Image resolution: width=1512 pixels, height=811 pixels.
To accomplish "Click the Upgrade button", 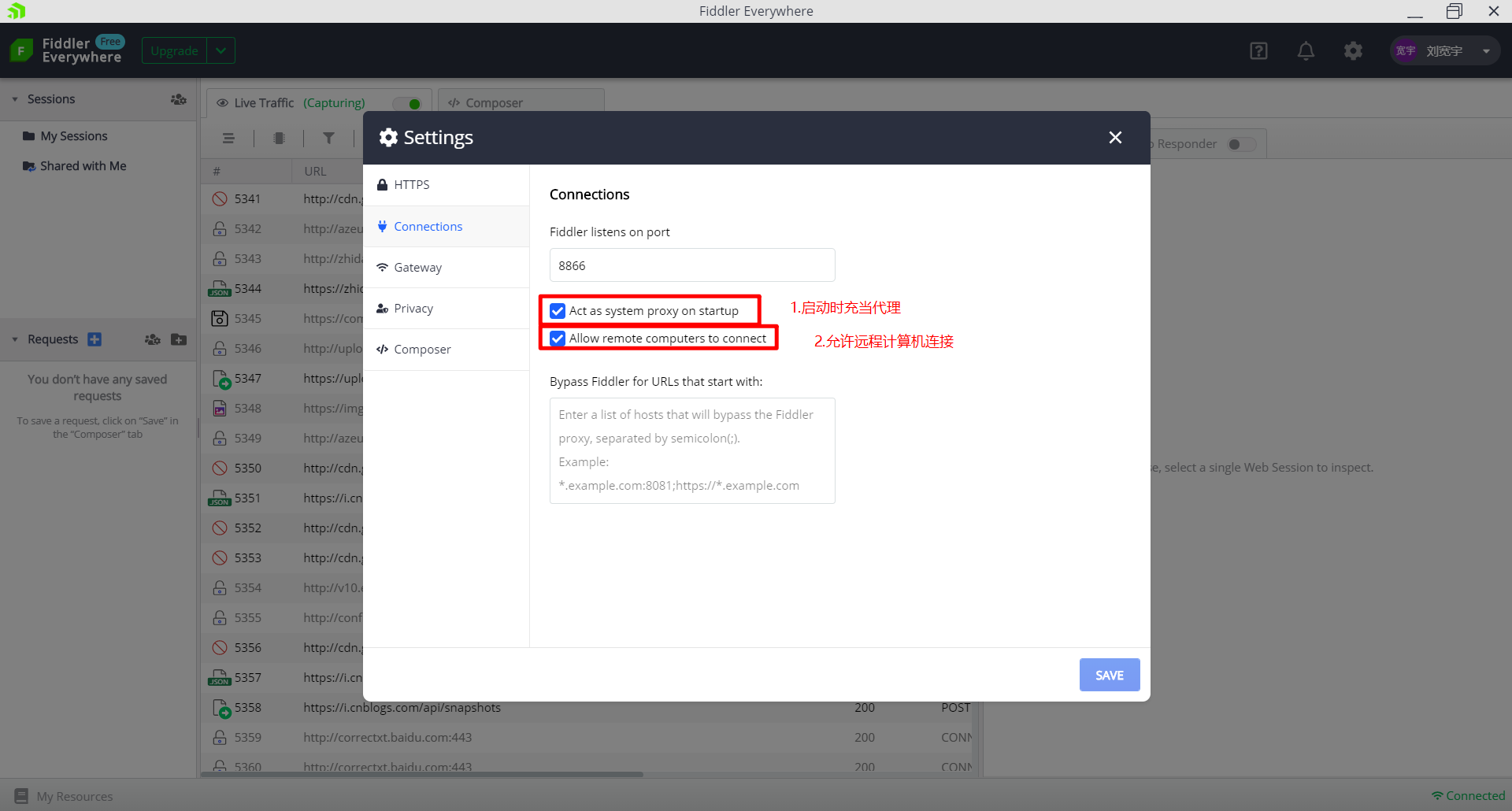I will click(174, 51).
